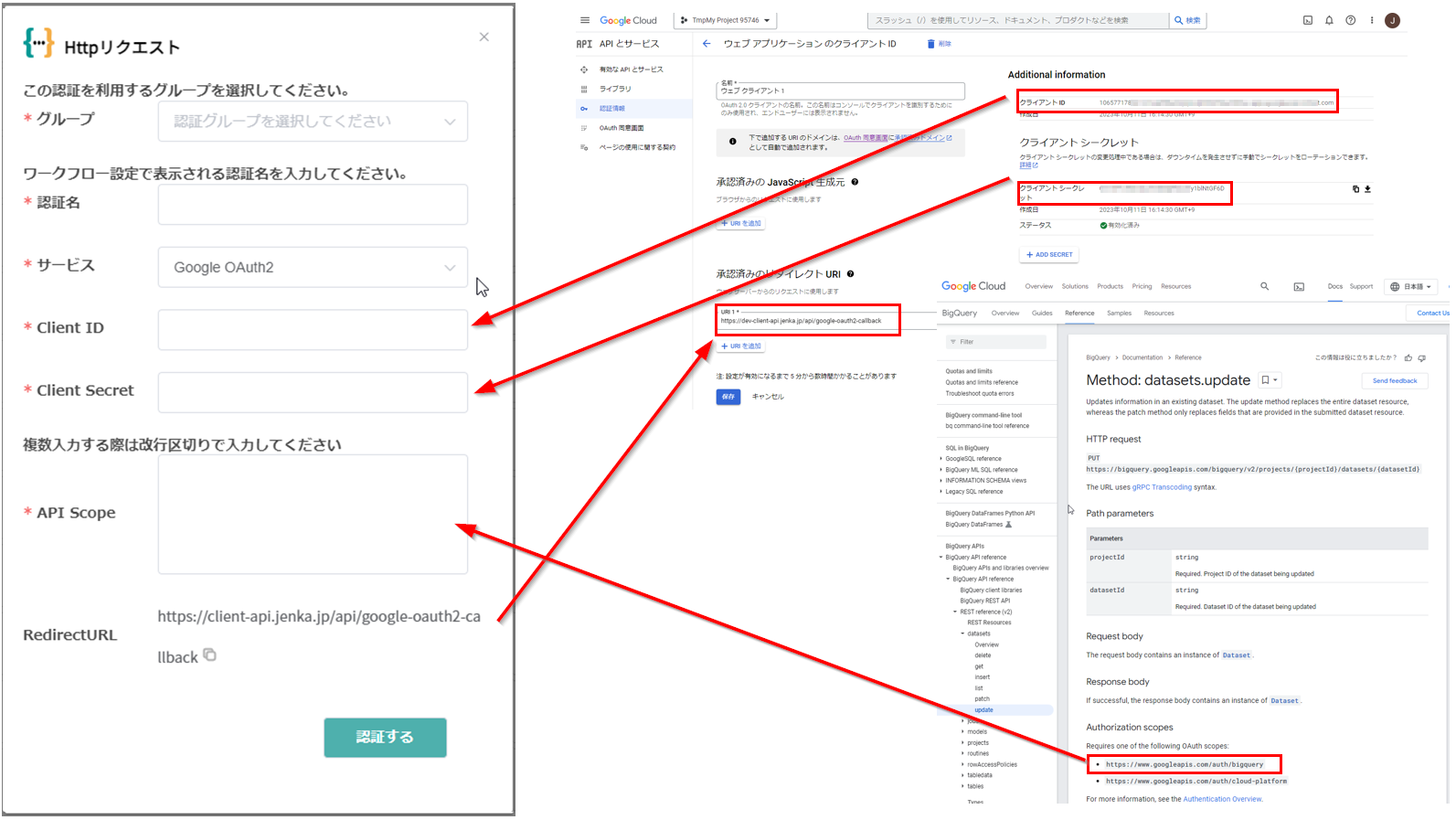Open OAuth 同意画面 in the sidebar

coord(622,128)
